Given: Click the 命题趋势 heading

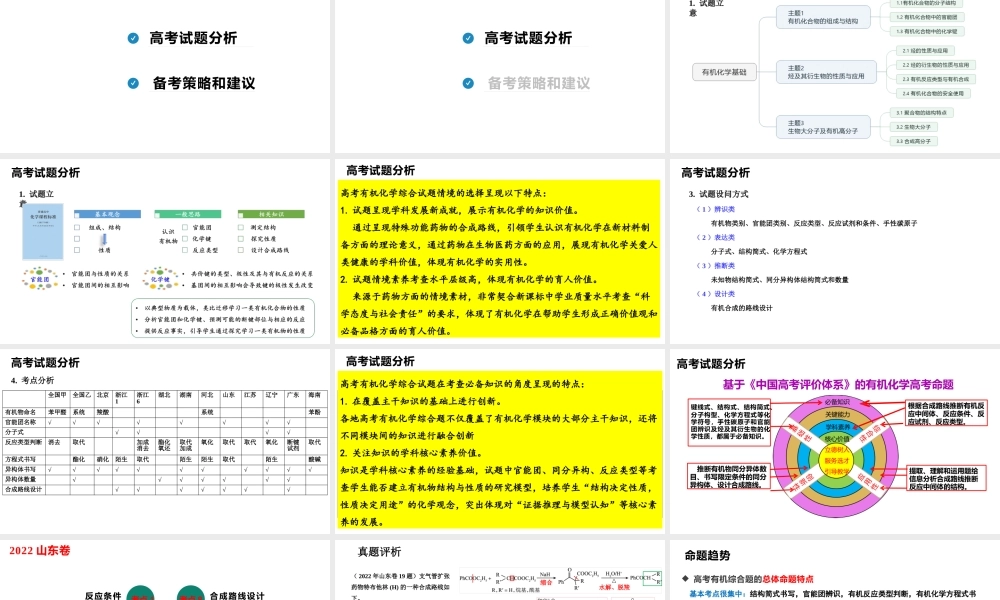Looking at the screenshot, I should point(707,555).
